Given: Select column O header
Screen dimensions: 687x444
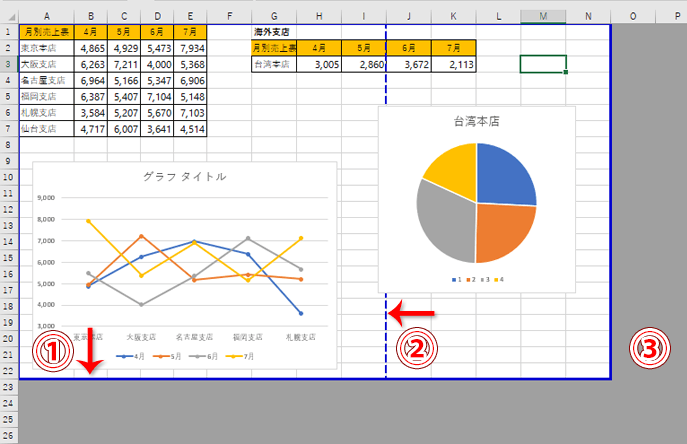Looking at the screenshot, I should click(633, 16).
